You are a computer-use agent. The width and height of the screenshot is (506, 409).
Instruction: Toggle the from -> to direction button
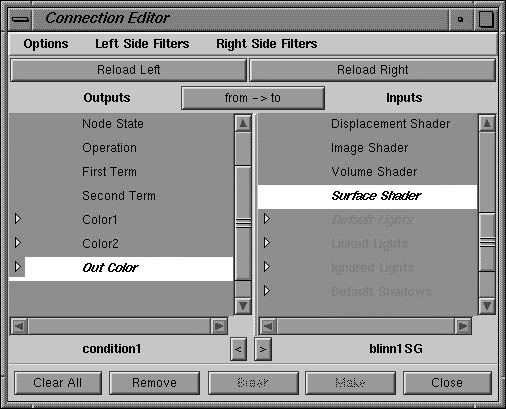pos(253,98)
